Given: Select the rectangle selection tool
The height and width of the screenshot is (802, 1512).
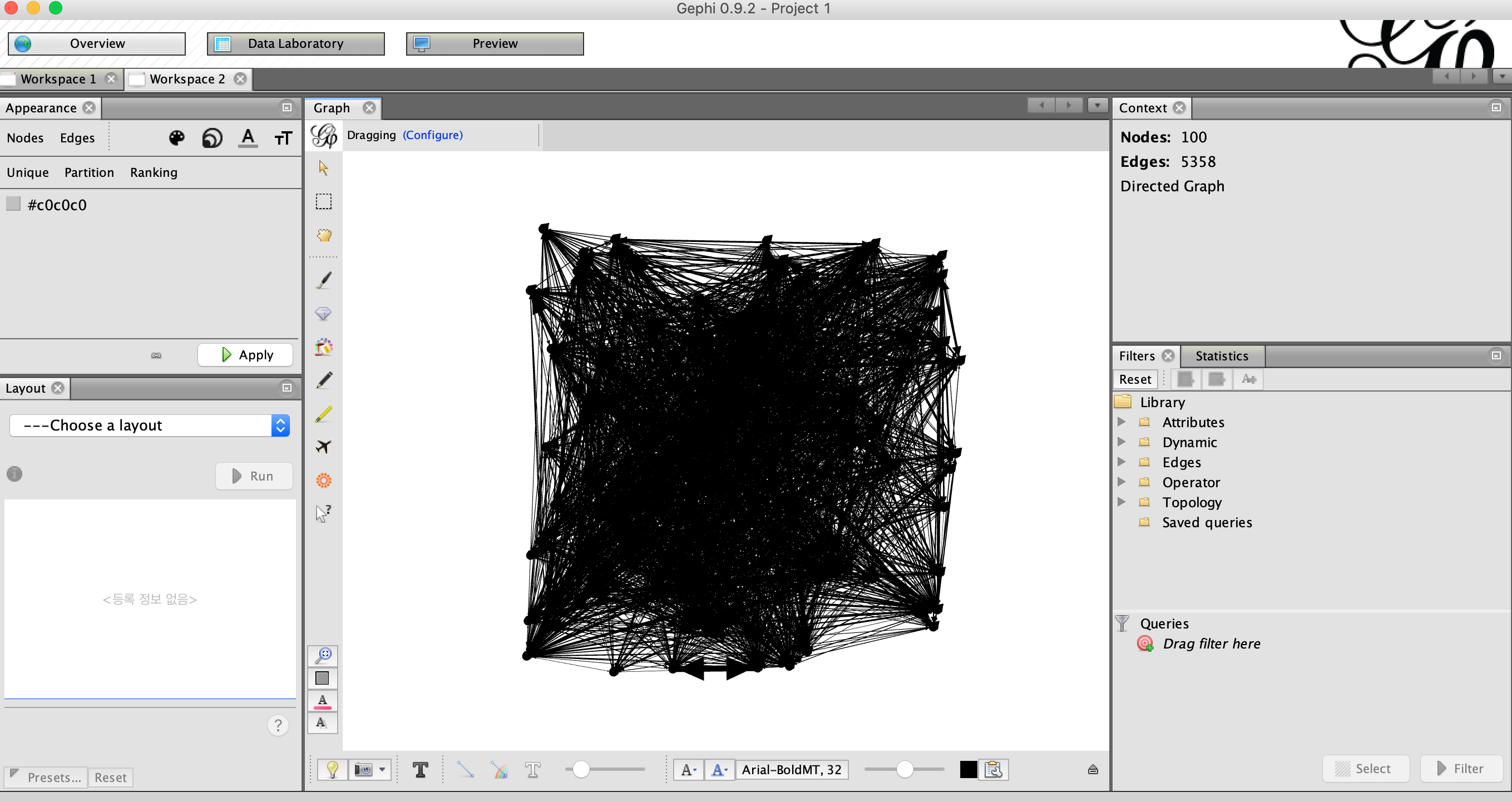Looking at the screenshot, I should tap(323, 201).
